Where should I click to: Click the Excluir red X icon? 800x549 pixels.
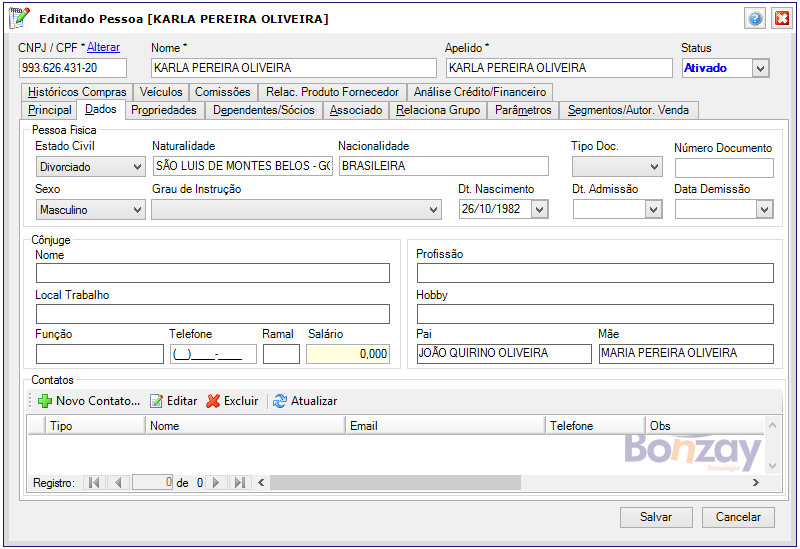[213, 401]
